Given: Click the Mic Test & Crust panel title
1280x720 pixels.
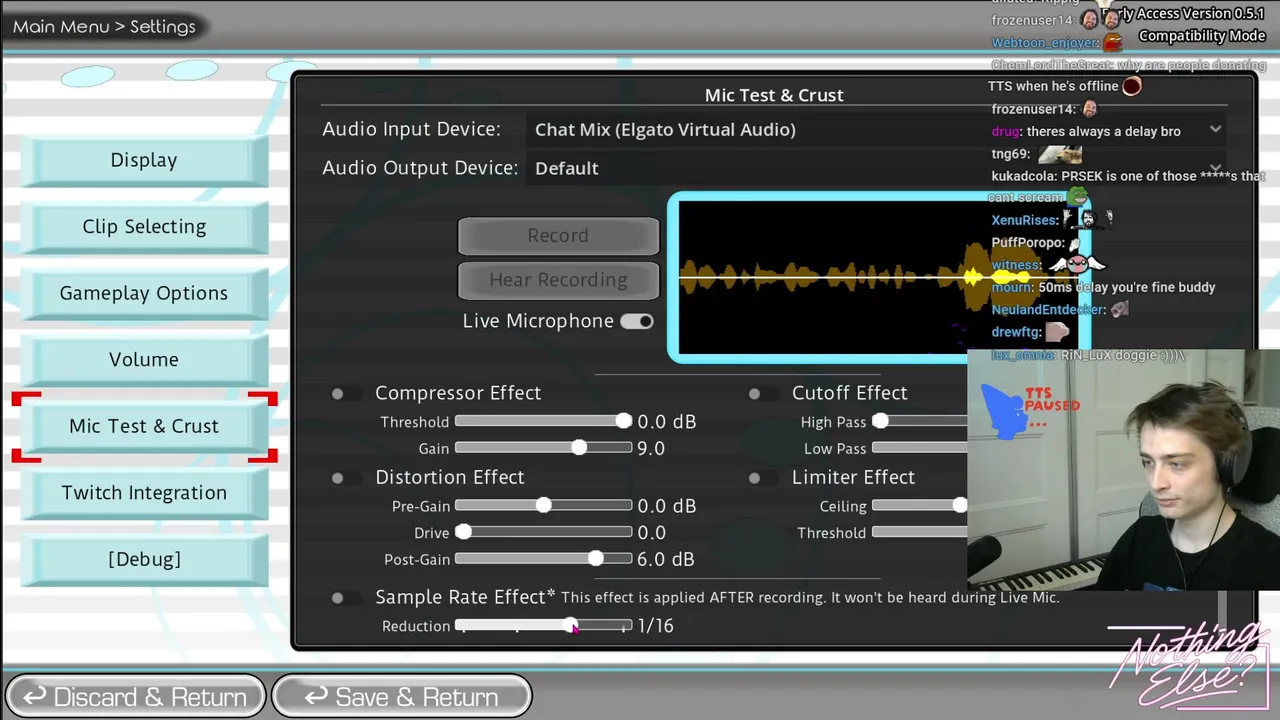Looking at the screenshot, I should (x=774, y=95).
